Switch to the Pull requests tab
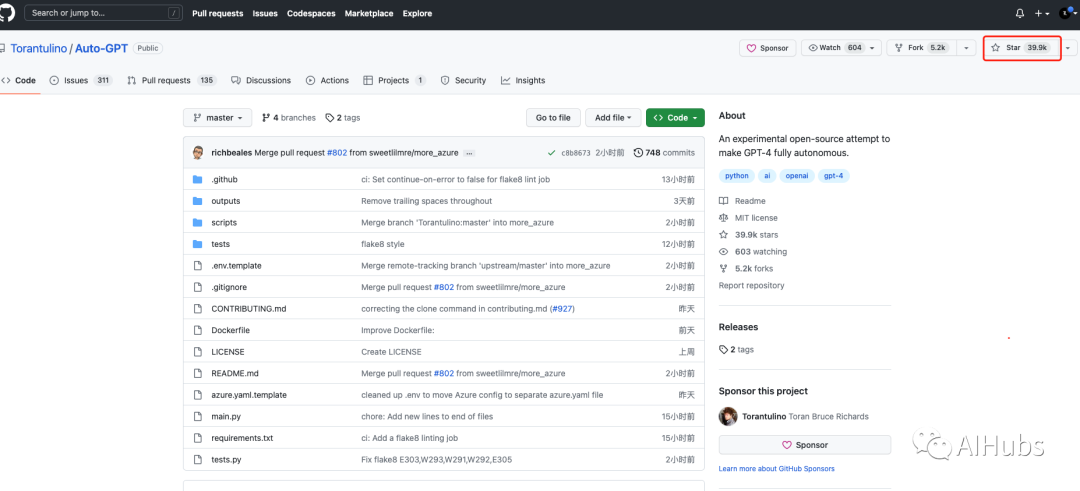This screenshot has width=1080, height=491. coord(172,81)
